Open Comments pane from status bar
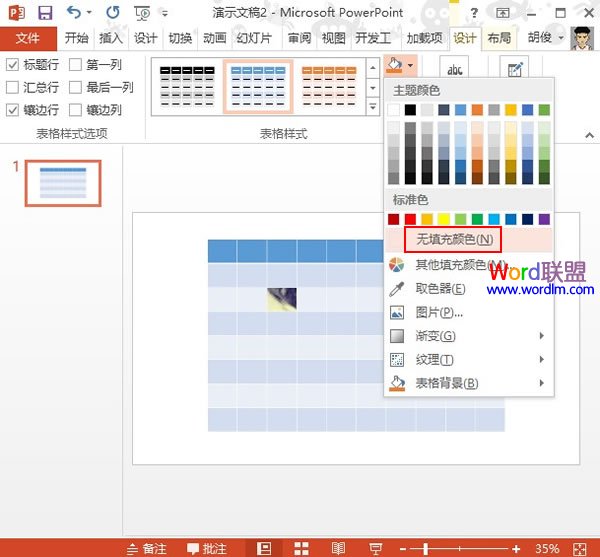 coord(207,549)
